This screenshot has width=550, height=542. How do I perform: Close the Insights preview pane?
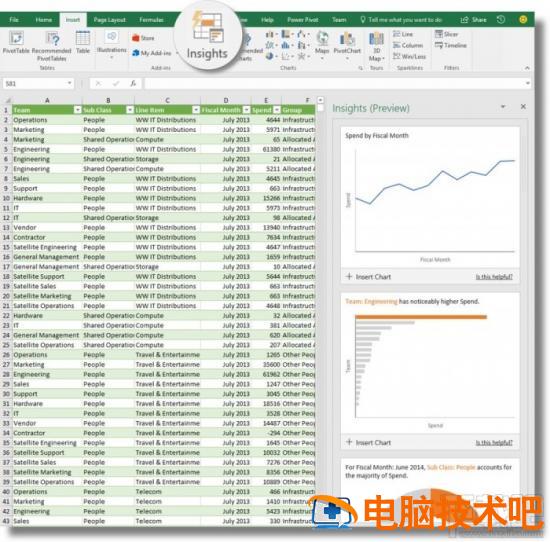[523, 106]
